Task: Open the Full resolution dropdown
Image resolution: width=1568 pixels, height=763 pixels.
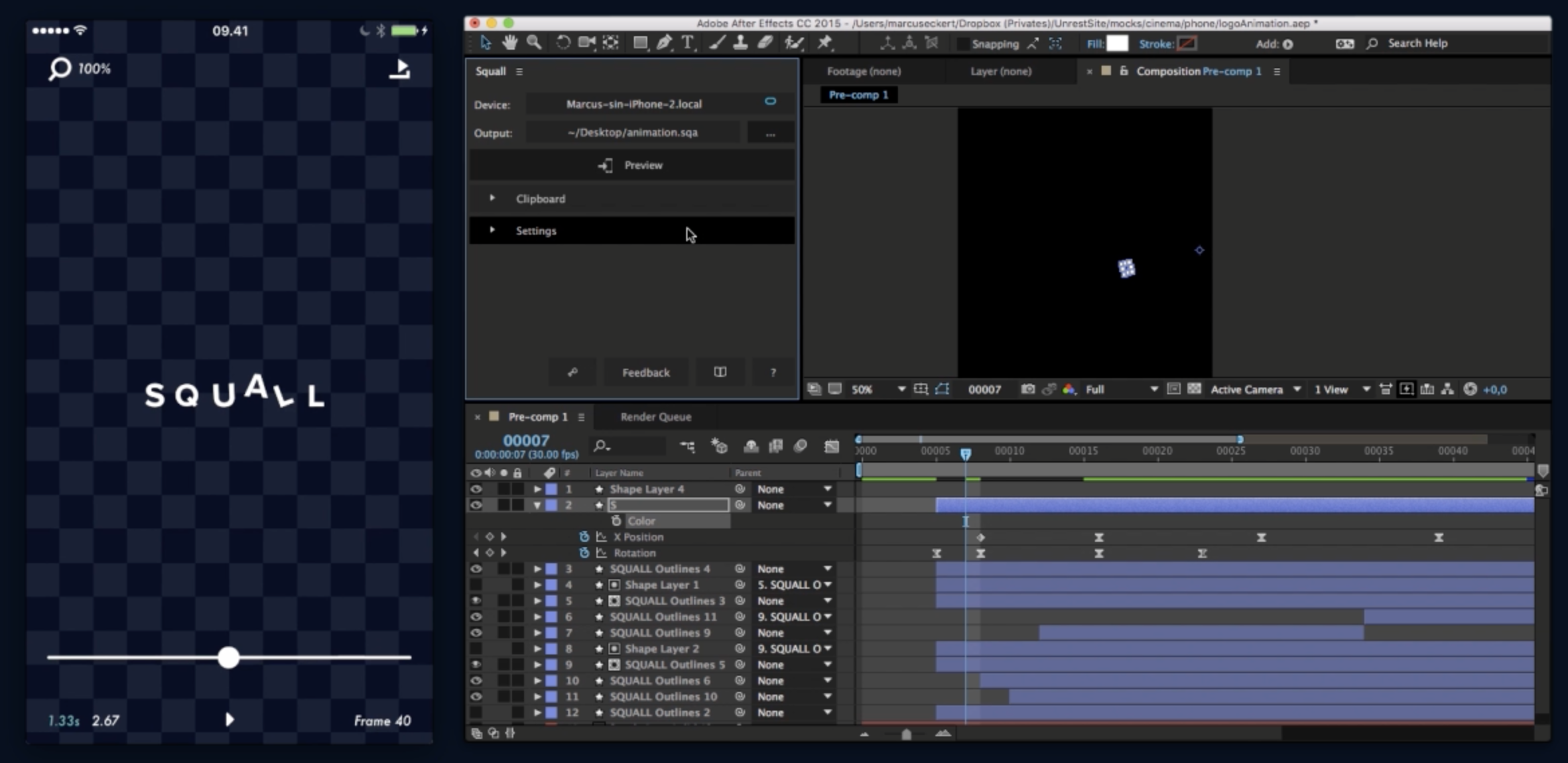Action: 1122,390
